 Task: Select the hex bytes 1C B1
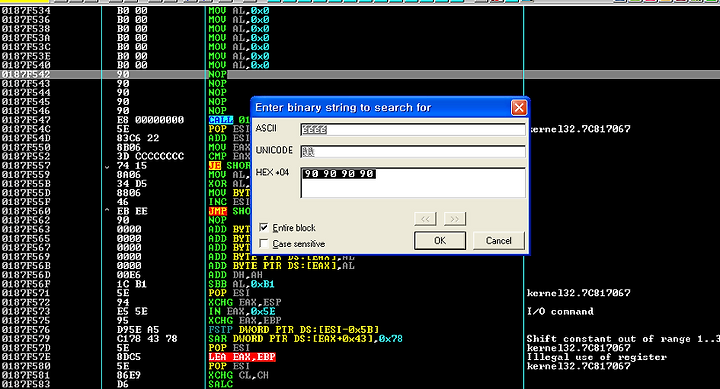coord(132,284)
